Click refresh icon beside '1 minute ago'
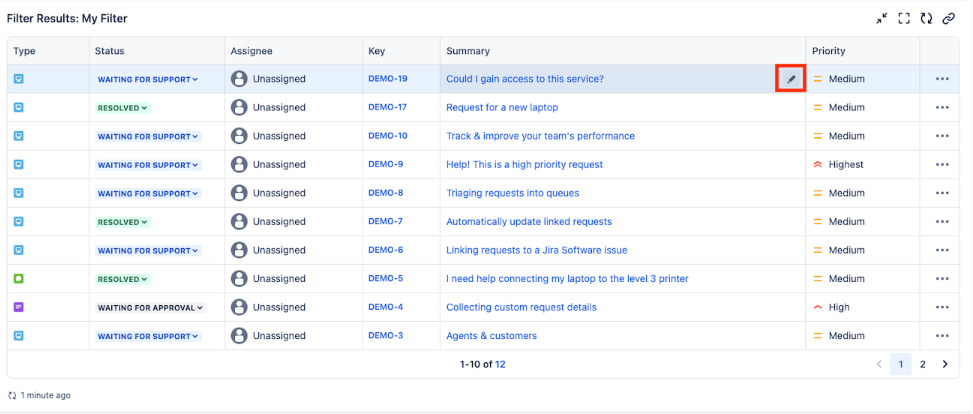The width and height of the screenshot is (973, 414). click(12, 395)
